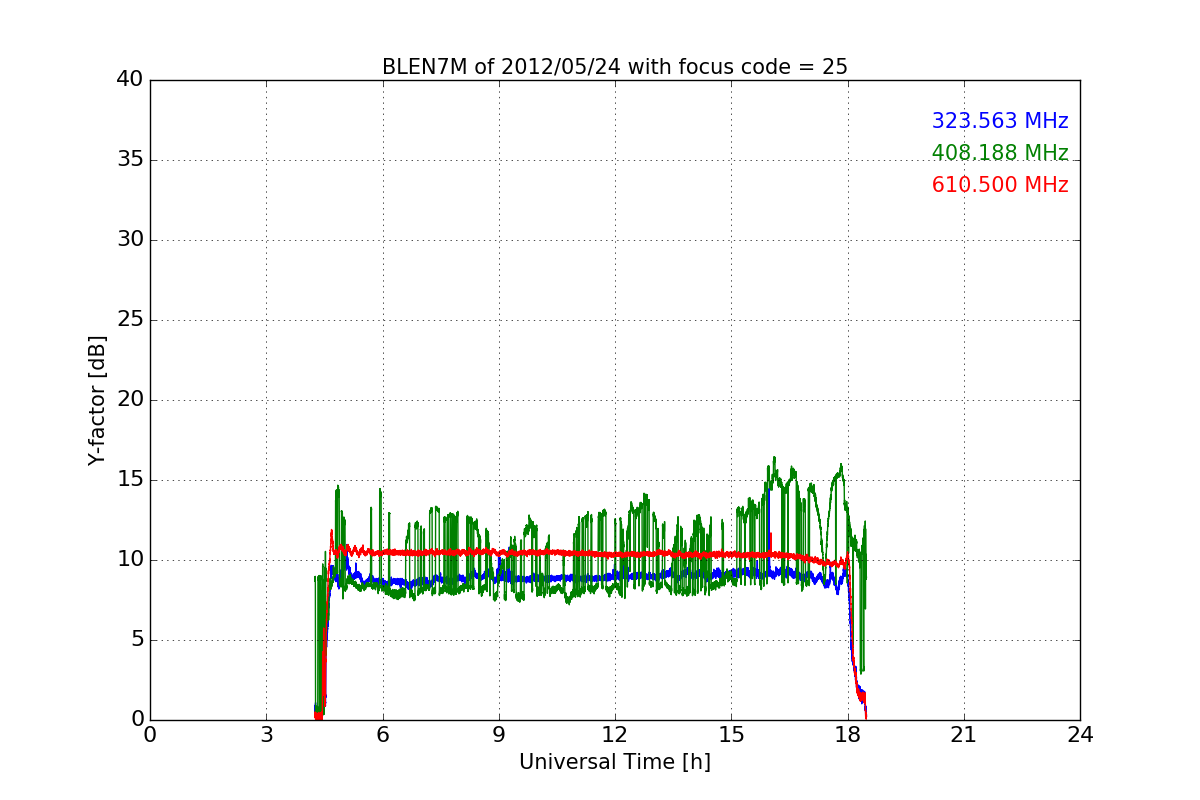Viewport: 1200px width, 800px height.
Task: Click x-axis tick value 21
Action: (964, 735)
